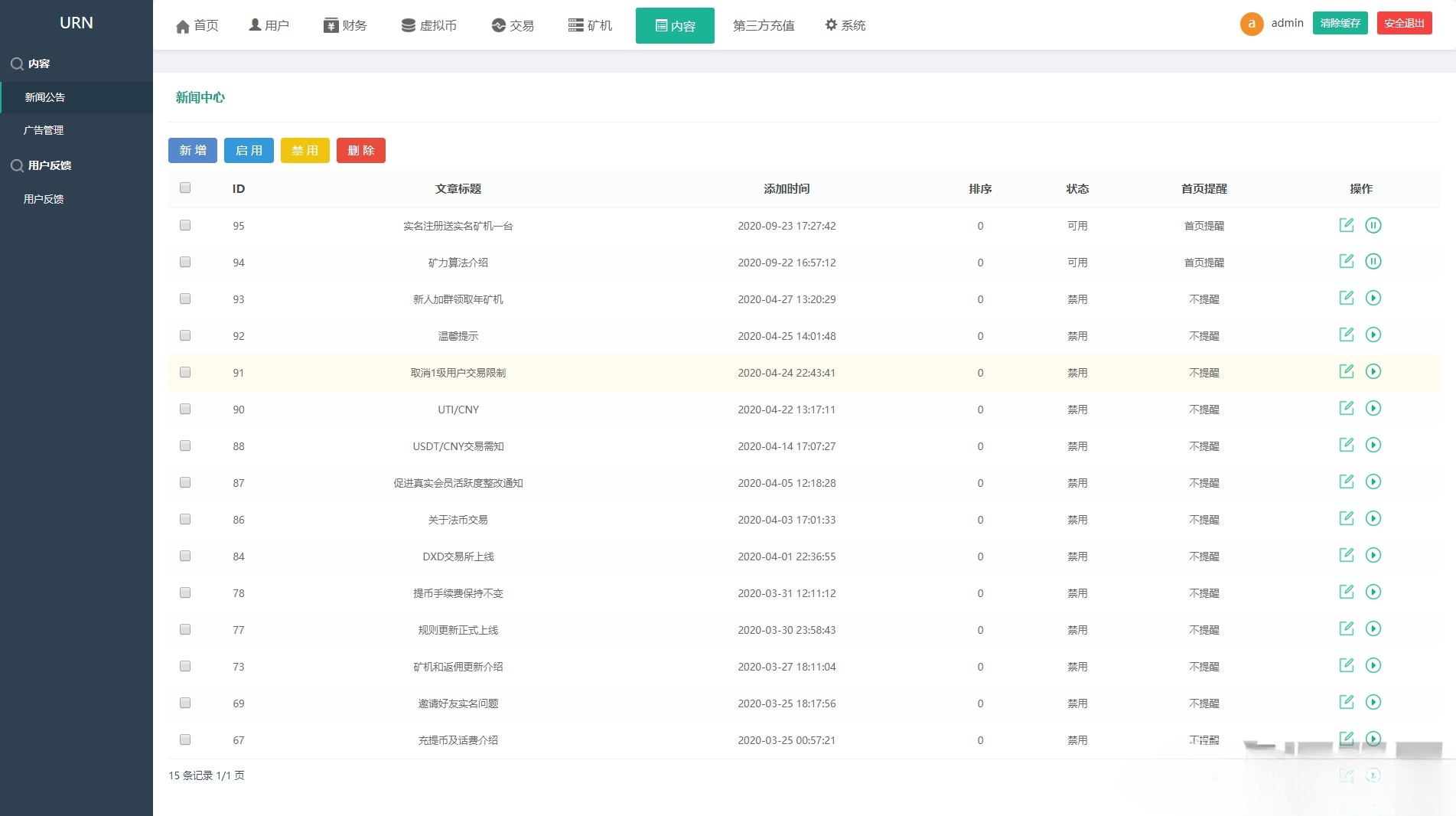Click the 安全退出 logout button
Image resolution: width=1456 pixels, height=816 pixels.
pyautogui.click(x=1404, y=23)
